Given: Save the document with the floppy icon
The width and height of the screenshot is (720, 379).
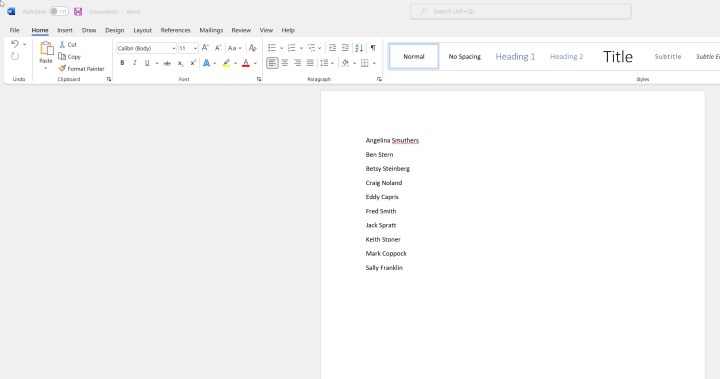Looking at the screenshot, I should tap(78, 11).
